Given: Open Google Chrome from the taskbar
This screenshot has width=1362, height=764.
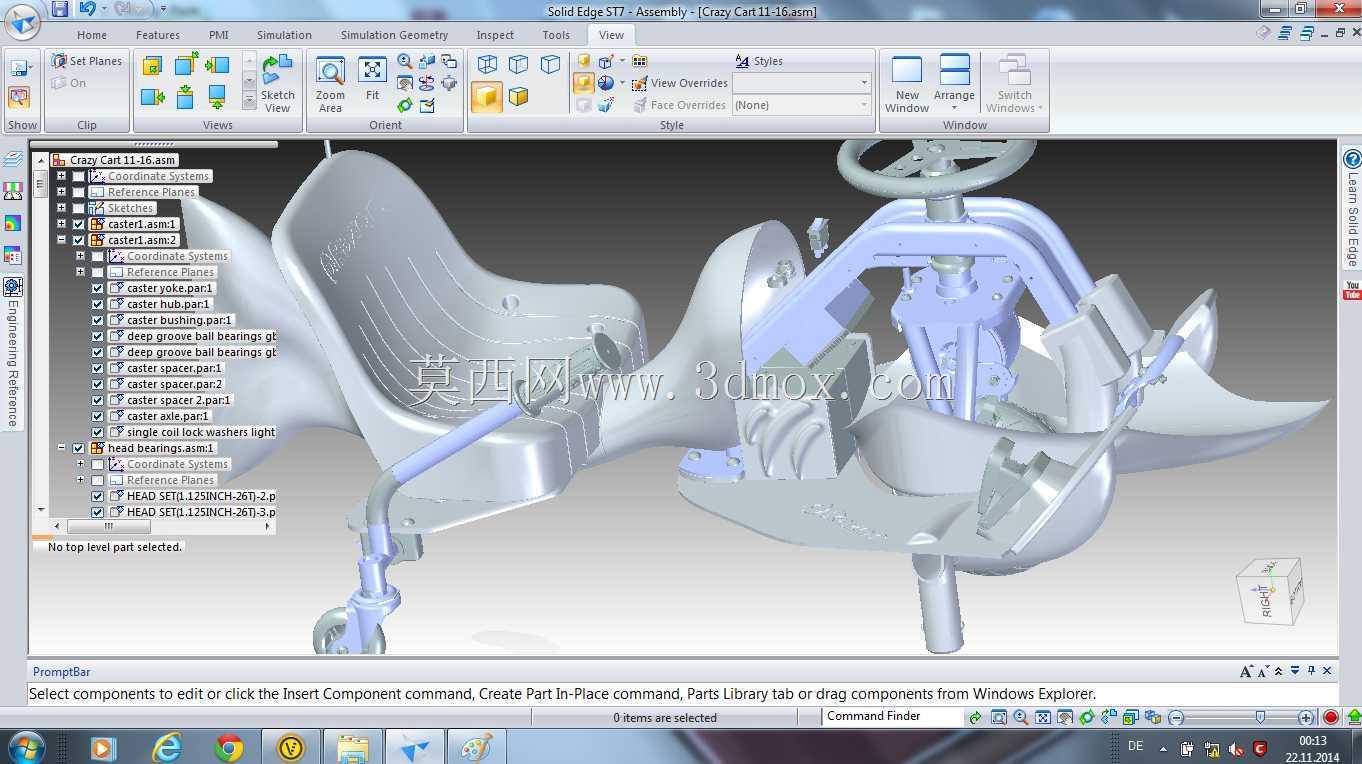Looking at the screenshot, I should pyautogui.click(x=229, y=747).
